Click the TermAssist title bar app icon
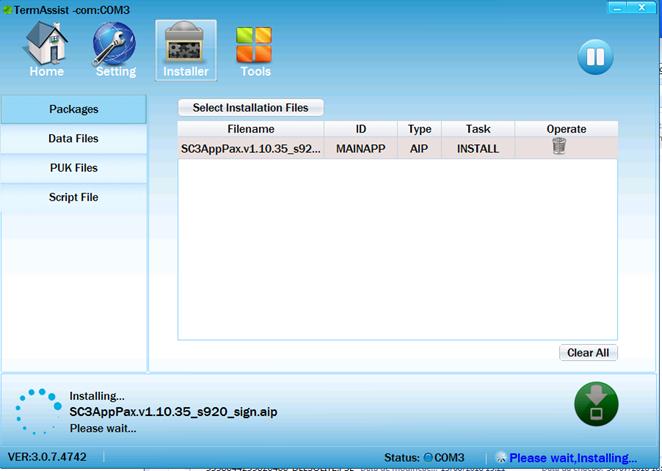 pos(7,8)
